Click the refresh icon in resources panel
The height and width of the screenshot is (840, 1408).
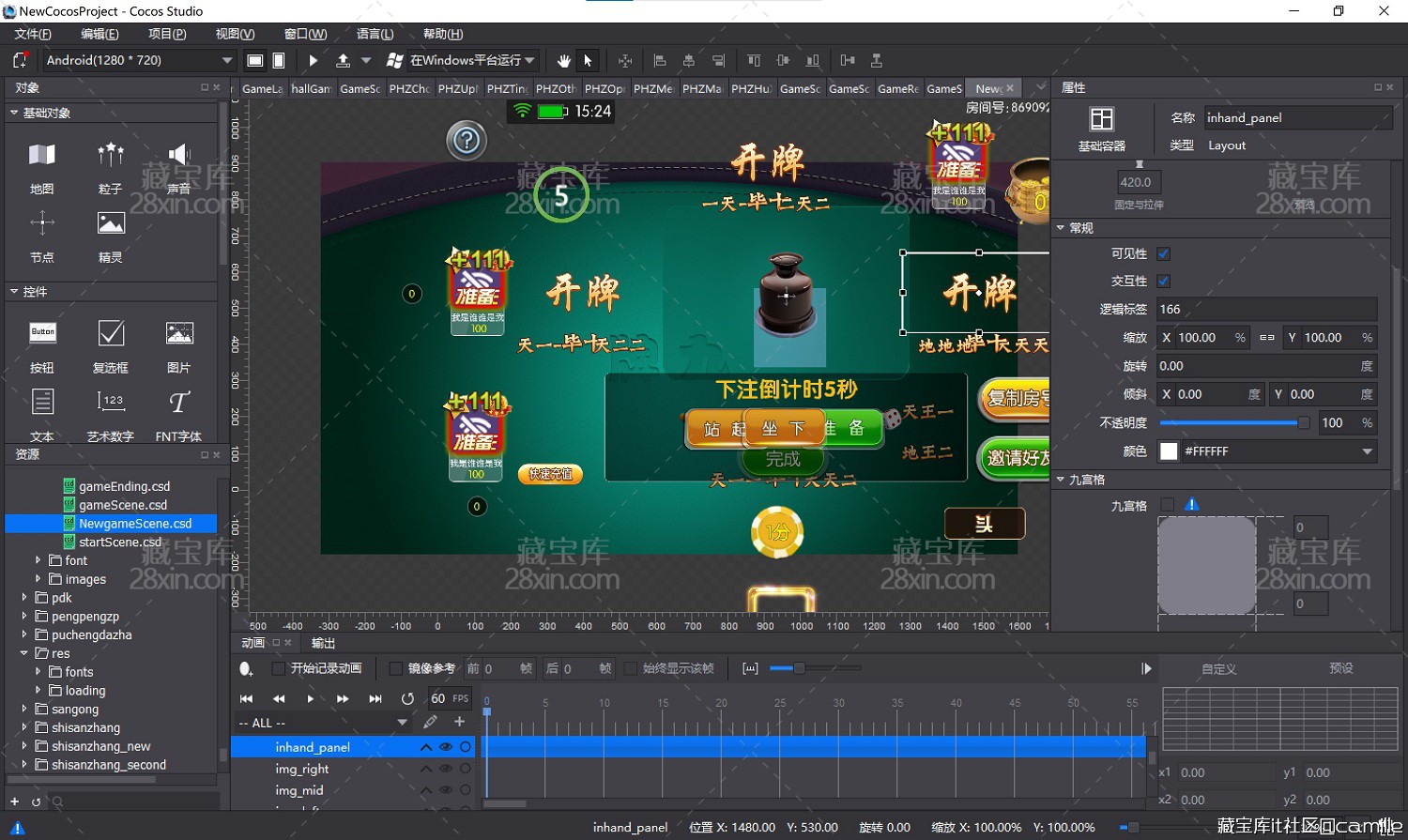36,802
